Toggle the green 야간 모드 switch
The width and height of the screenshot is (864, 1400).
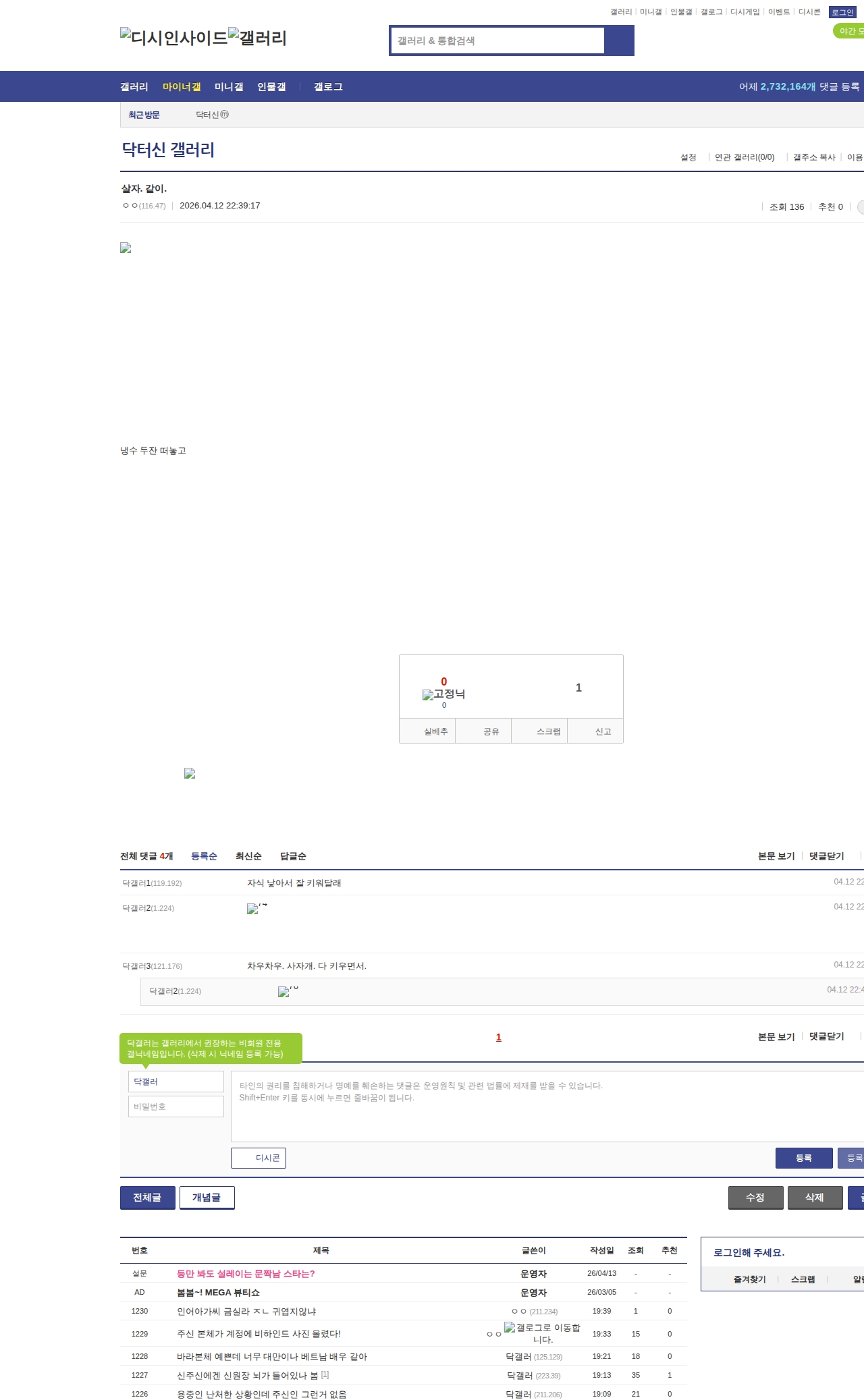tap(849, 31)
